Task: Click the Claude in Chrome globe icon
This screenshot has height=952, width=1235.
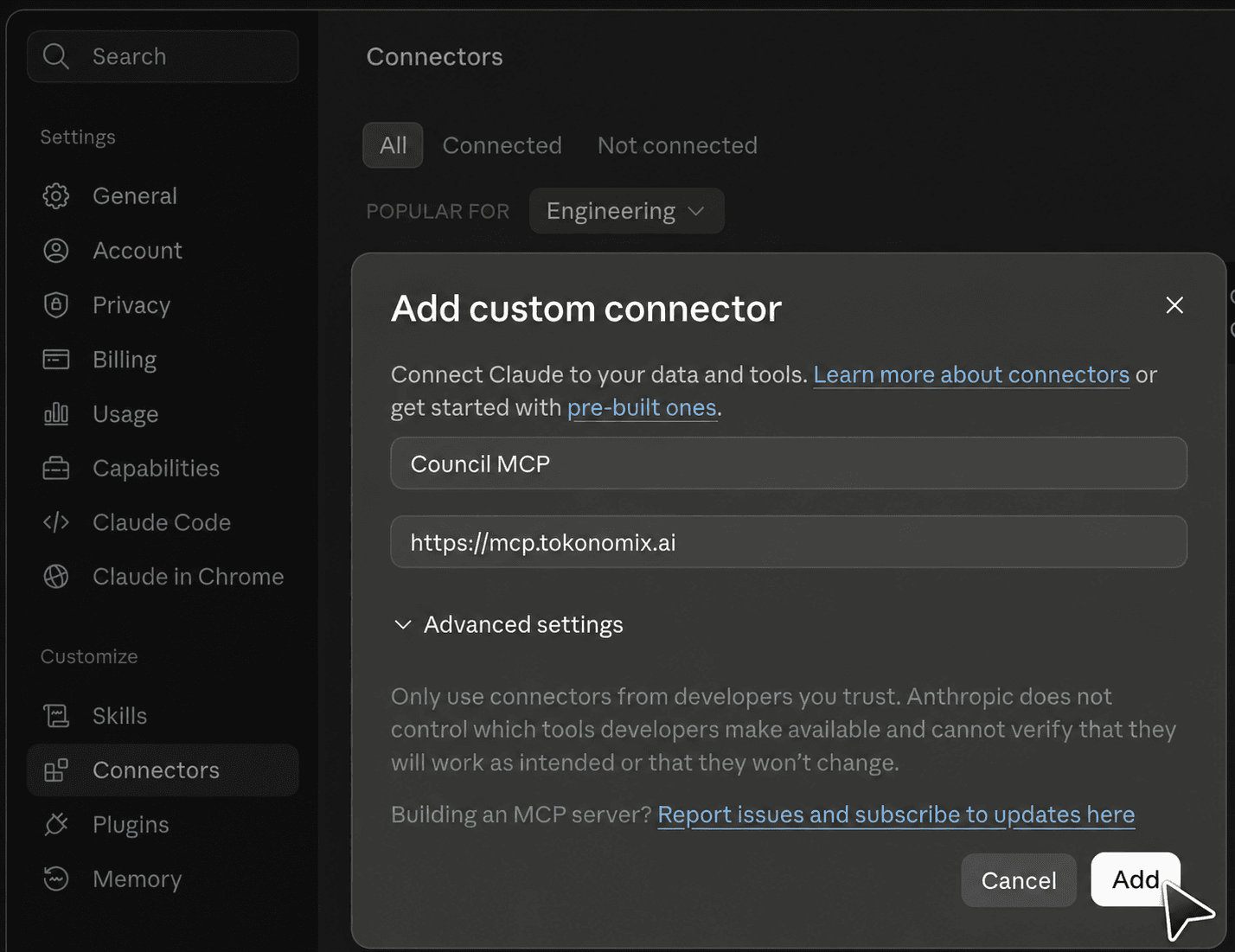Action: point(56,577)
